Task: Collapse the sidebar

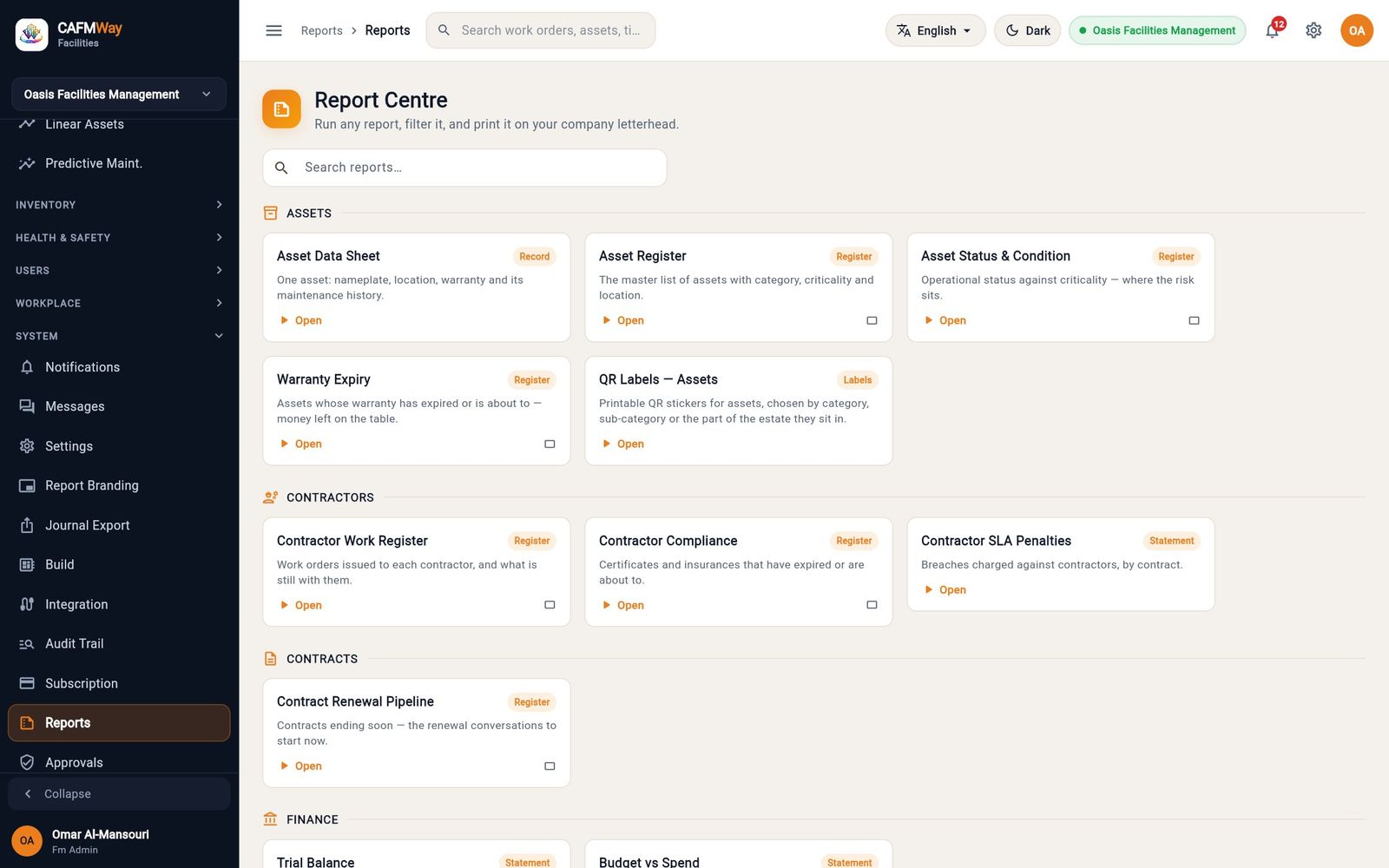Action: pyautogui.click(x=119, y=793)
